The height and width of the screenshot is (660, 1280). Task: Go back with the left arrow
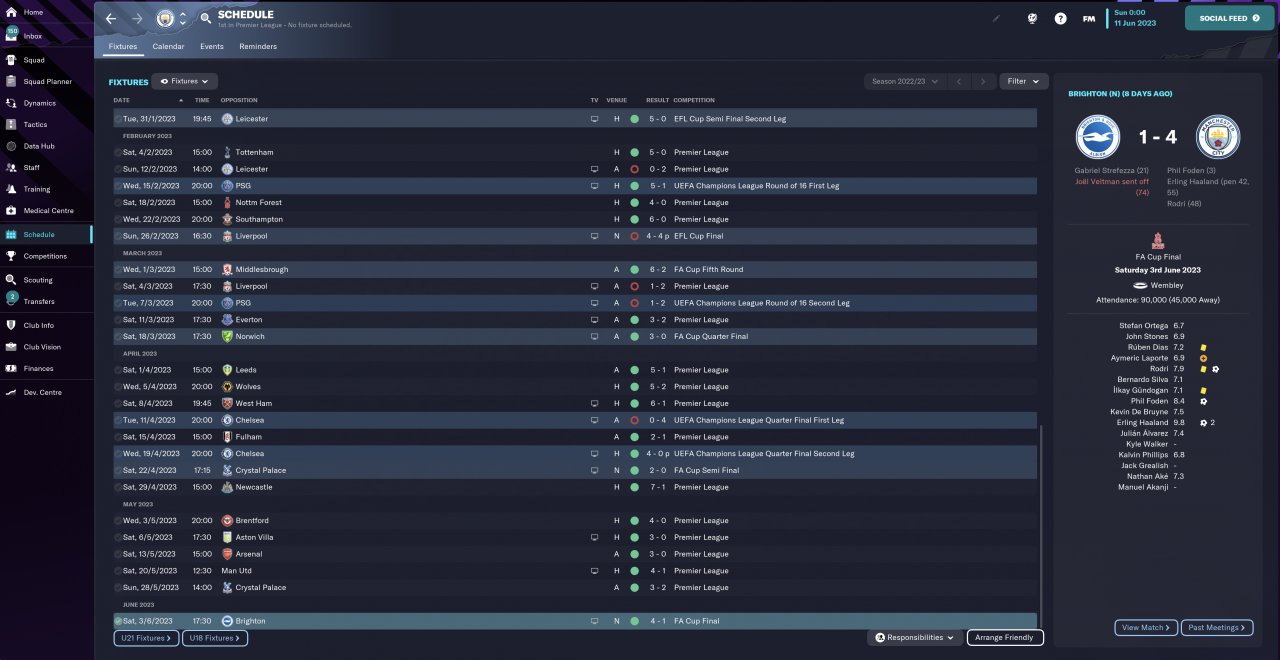(x=111, y=18)
